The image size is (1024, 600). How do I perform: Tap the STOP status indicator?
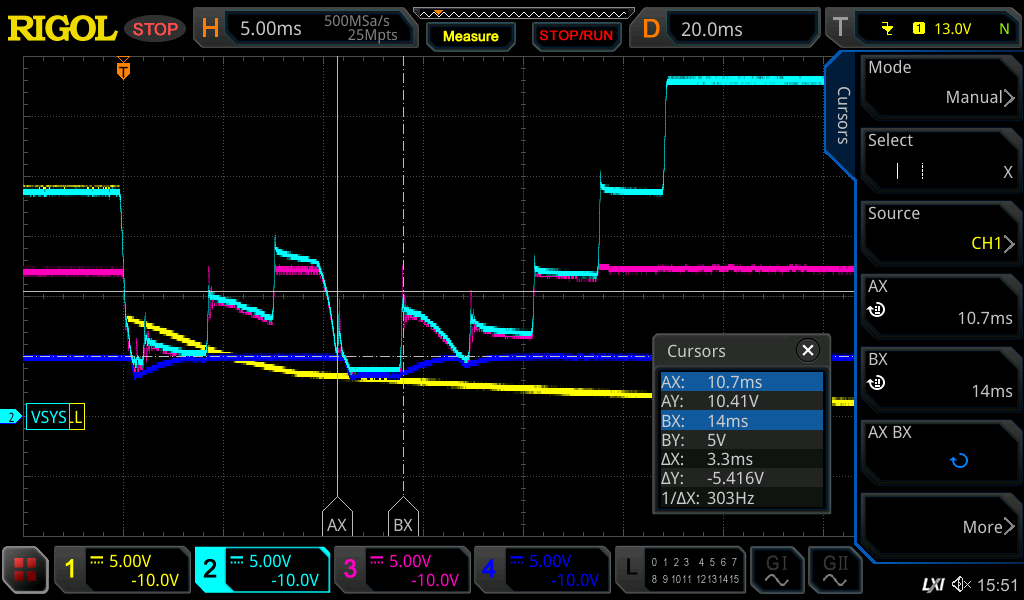(155, 29)
